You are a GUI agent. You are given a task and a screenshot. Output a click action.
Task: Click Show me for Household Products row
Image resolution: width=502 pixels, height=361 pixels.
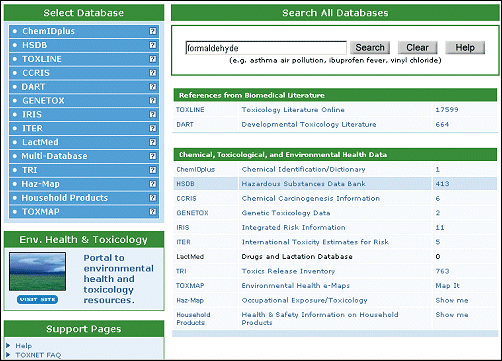click(452, 314)
